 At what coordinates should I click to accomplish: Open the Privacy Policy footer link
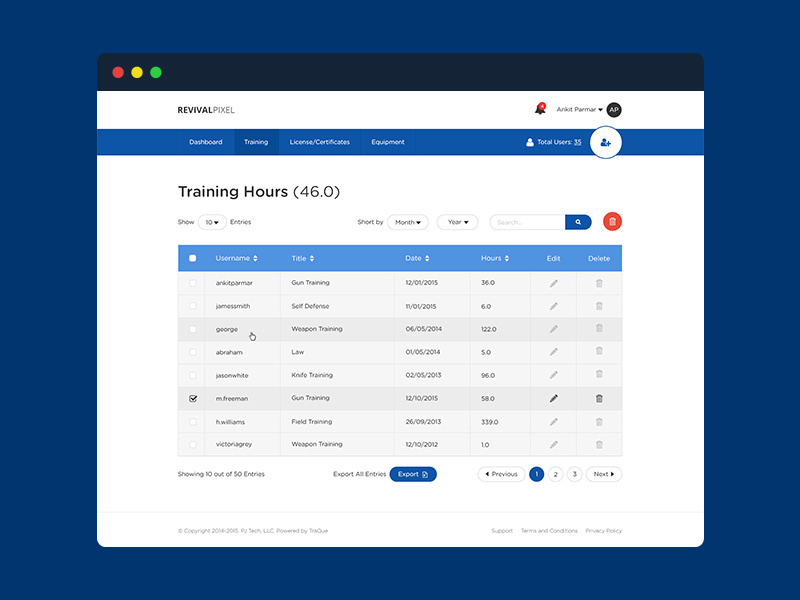pos(604,531)
